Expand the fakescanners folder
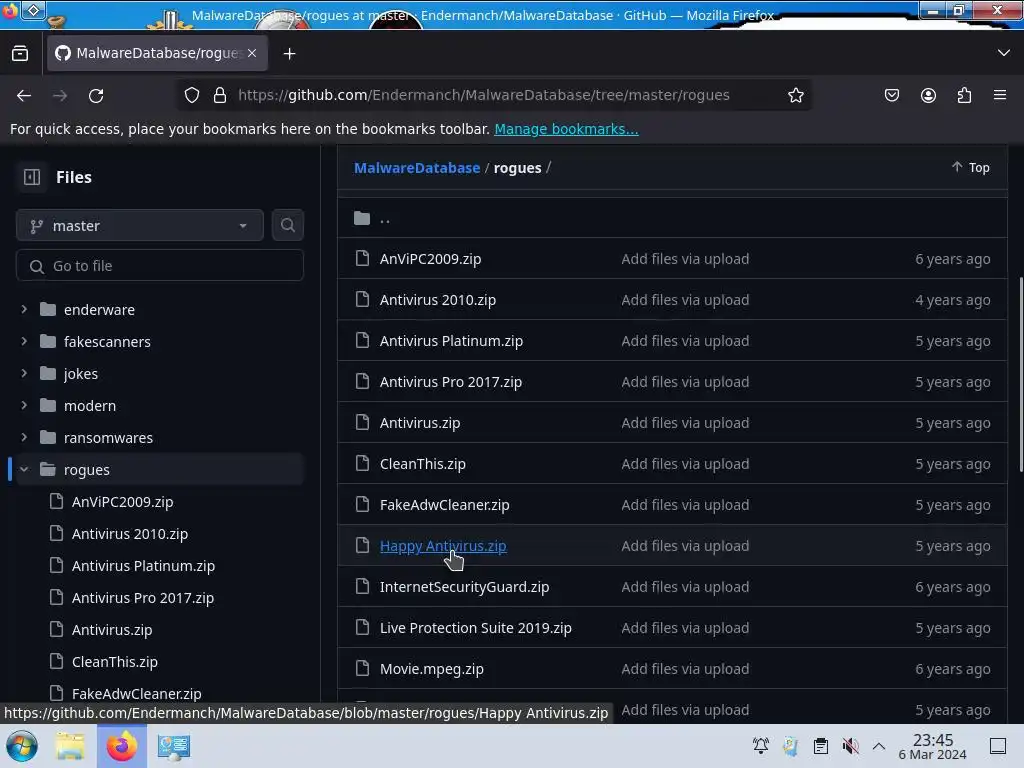This screenshot has width=1024, height=768. (x=24, y=341)
